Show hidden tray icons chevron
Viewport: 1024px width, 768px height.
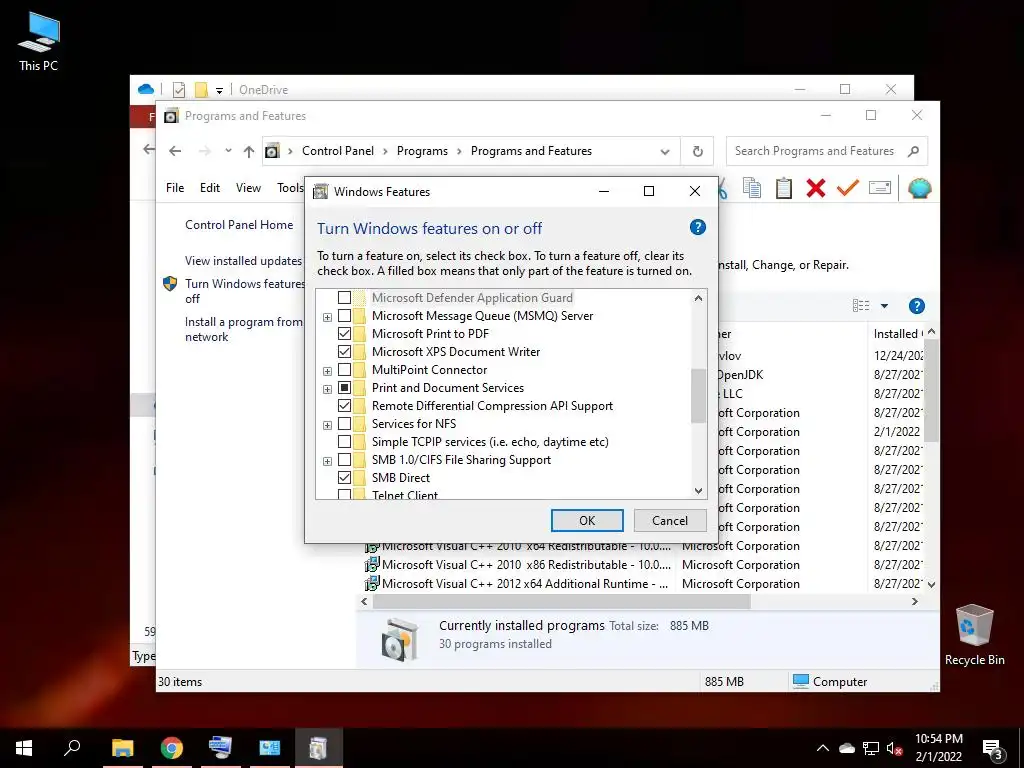click(x=823, y=748)
